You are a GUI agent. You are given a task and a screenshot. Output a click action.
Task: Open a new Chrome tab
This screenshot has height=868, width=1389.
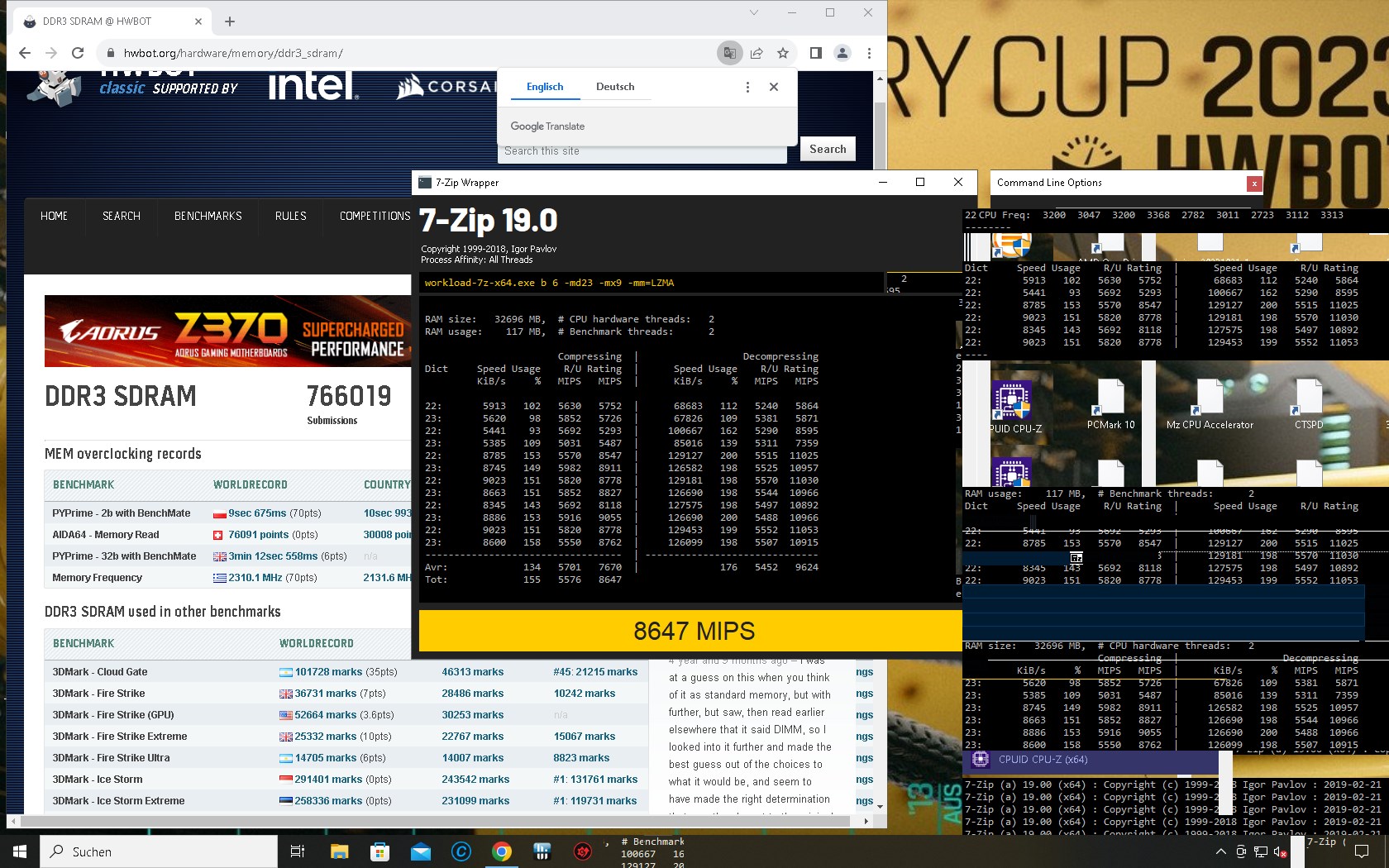[230, 21]
